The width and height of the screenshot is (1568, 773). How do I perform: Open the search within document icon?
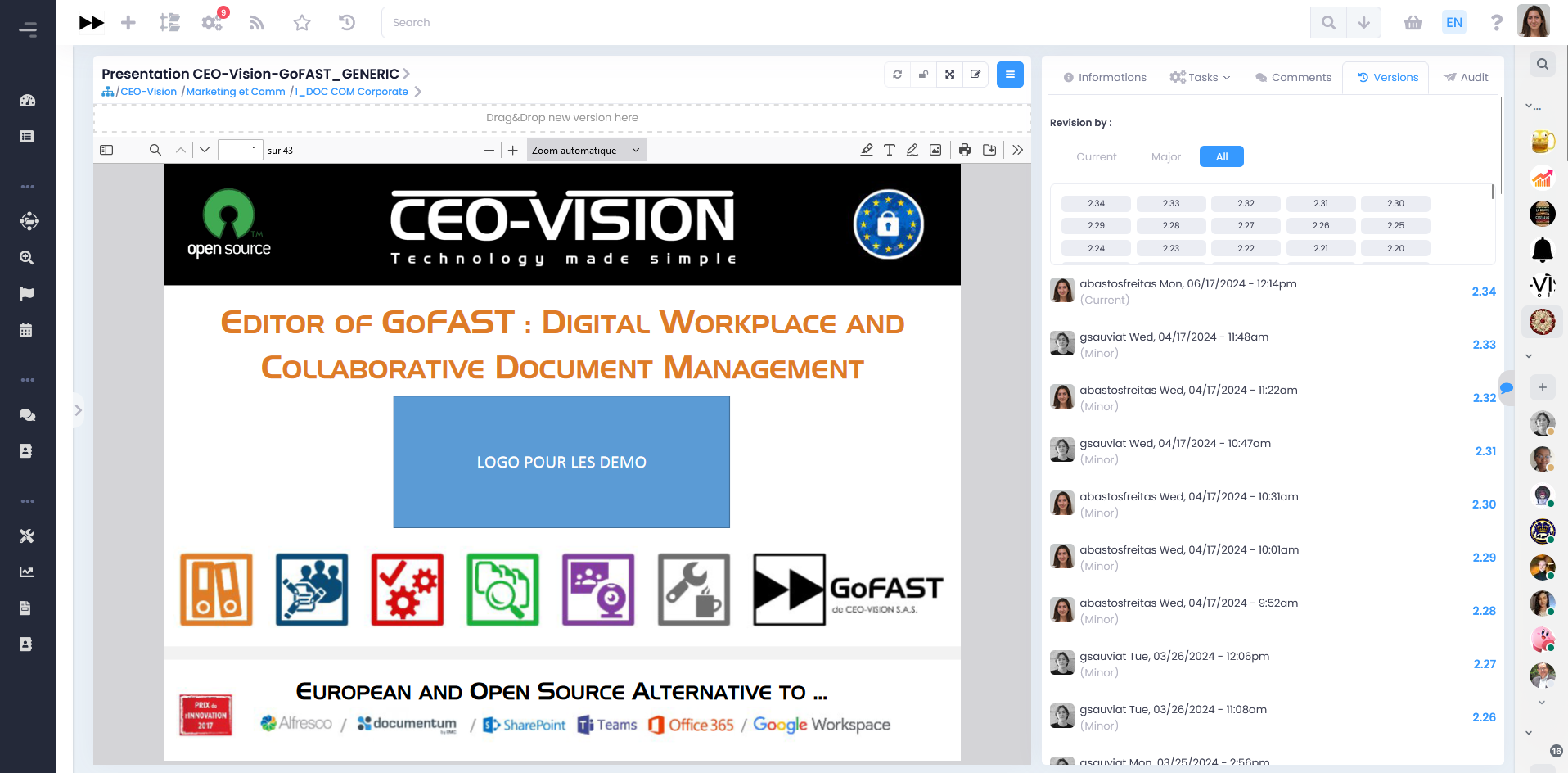155,150
